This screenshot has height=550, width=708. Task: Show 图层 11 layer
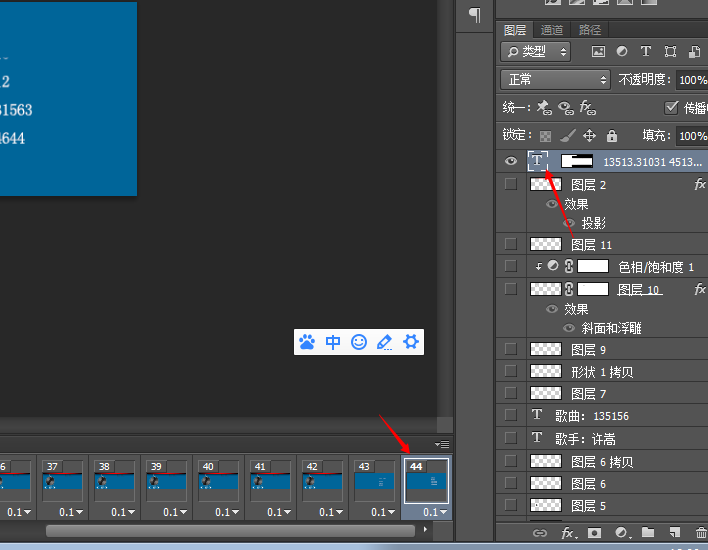pos(511,244)
